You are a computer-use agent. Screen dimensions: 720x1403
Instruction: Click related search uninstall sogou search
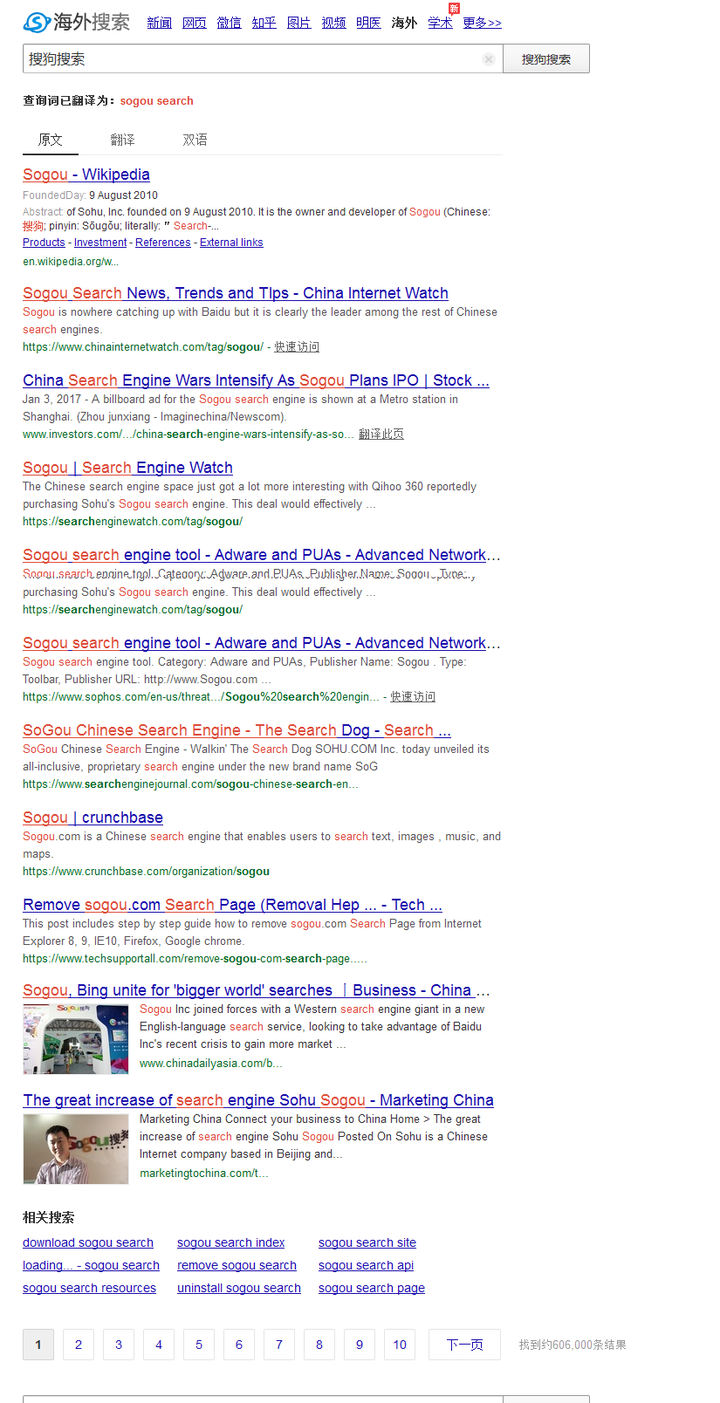[x=239, y=1288]
